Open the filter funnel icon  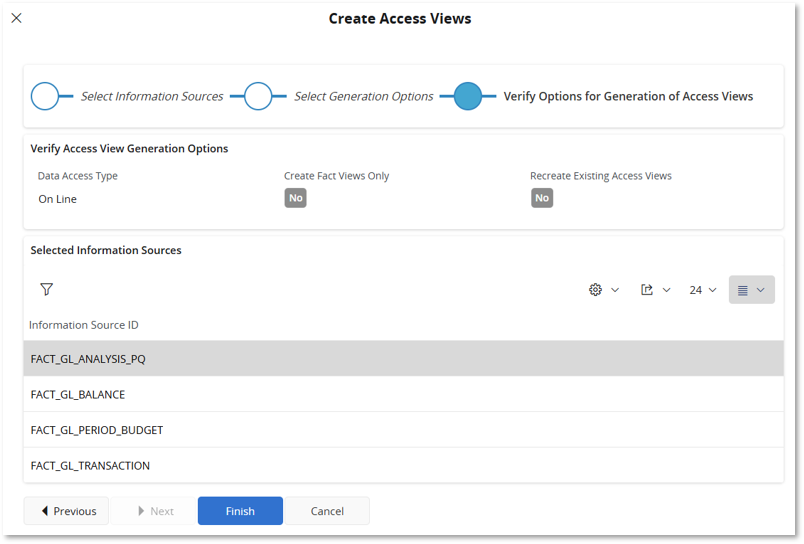click(47, 290)
